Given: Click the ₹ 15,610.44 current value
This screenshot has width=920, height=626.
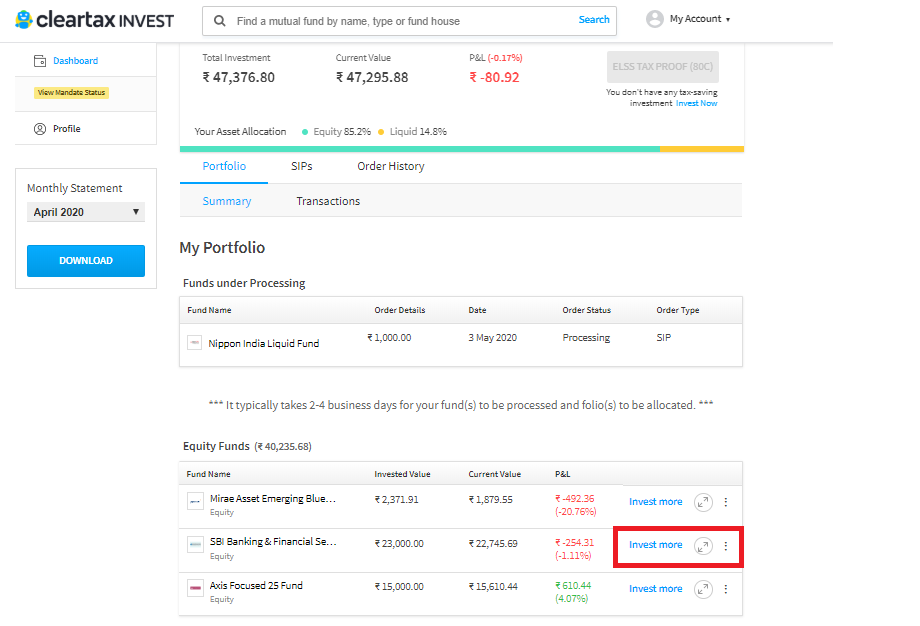Looking at the screenshot, I should (493, 587).
